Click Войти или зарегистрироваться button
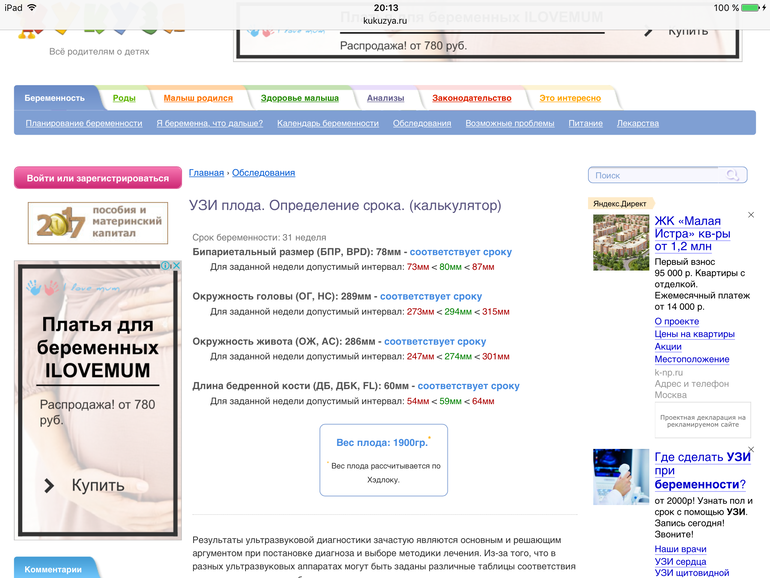The height and width of the screenshot is (578, 770). (x=98, y=178)
